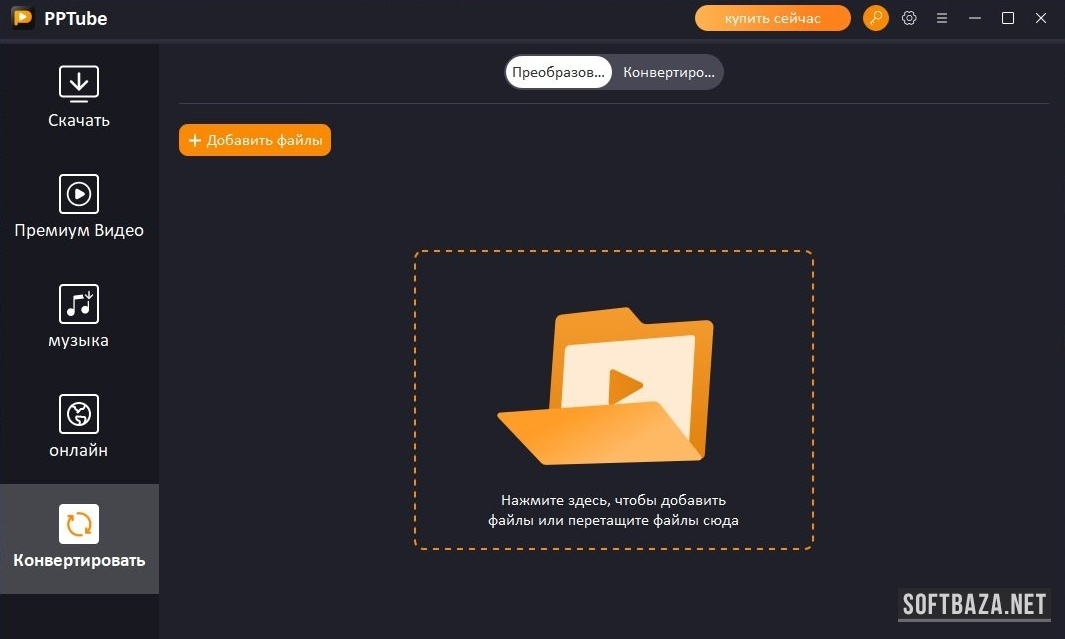Close the PPTube window
Screen dimensions: 1065x639
point(1041,18)
